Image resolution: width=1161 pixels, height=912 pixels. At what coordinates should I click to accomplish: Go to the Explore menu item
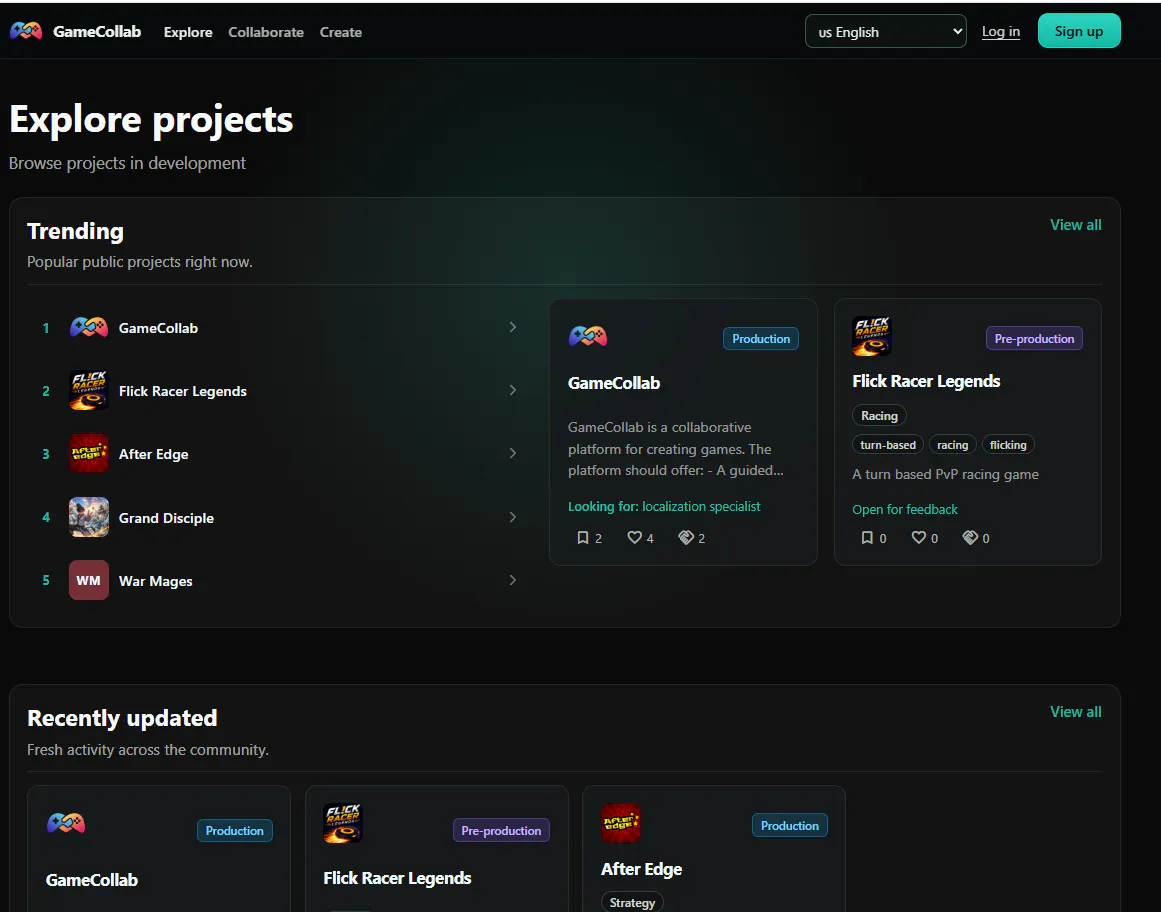pyautogui.click(x=188, y=32)
